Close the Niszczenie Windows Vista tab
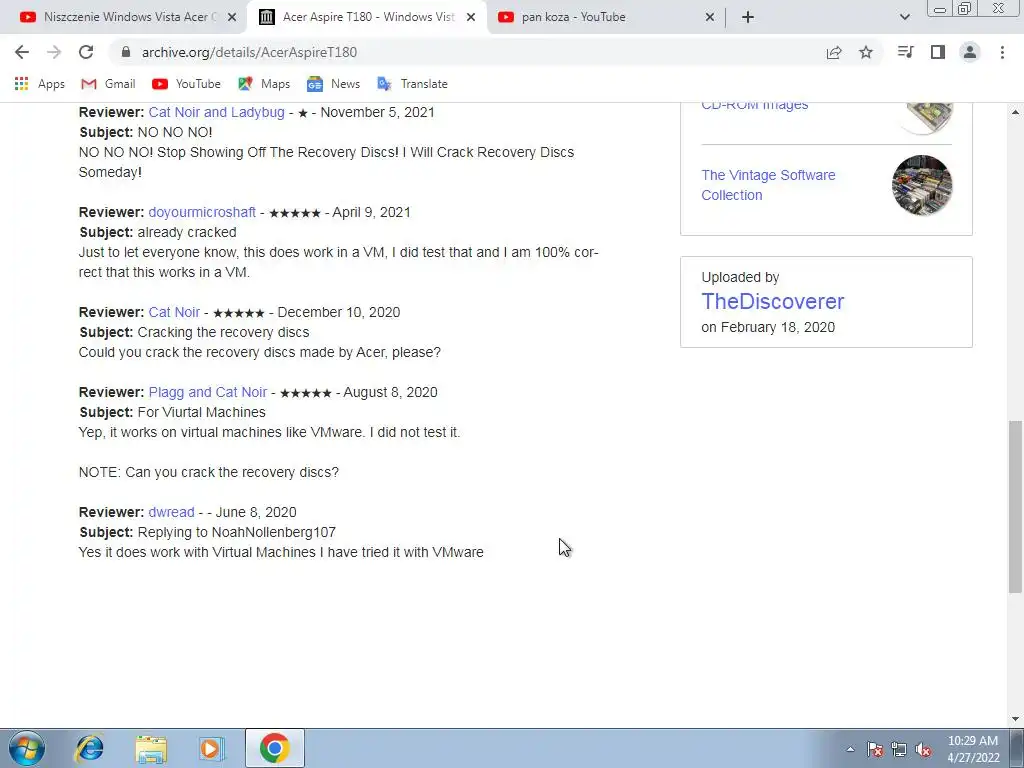The height and width of the screenshot is (768, 1024). [231, 17]
